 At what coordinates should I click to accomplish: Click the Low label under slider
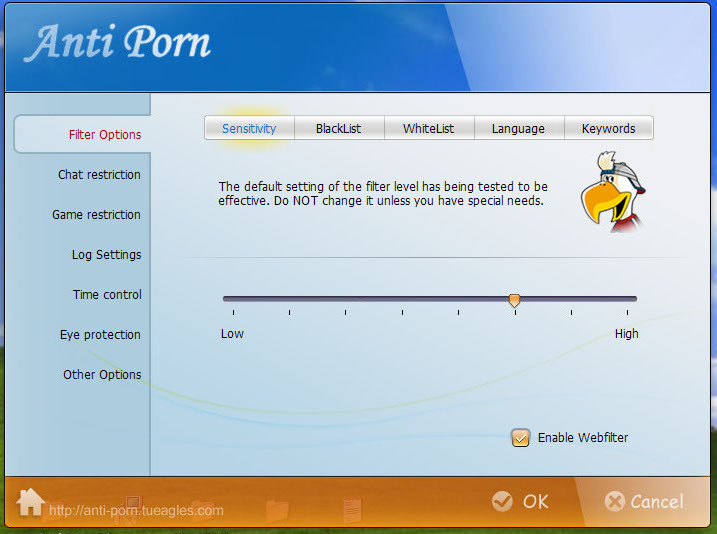(x=232, y=334)
